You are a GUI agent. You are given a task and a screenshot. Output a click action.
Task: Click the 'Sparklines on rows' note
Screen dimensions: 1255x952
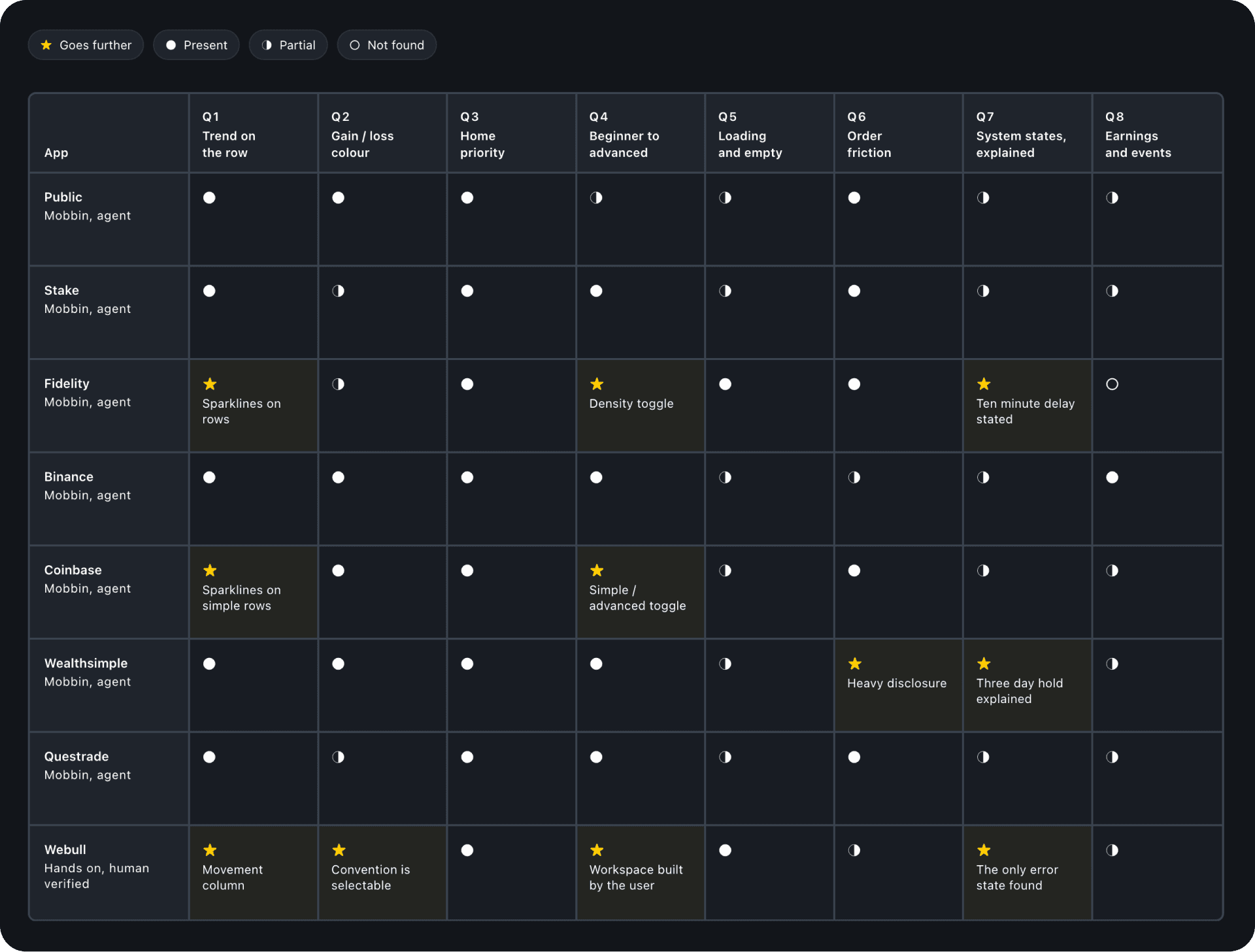click(242, 412)
